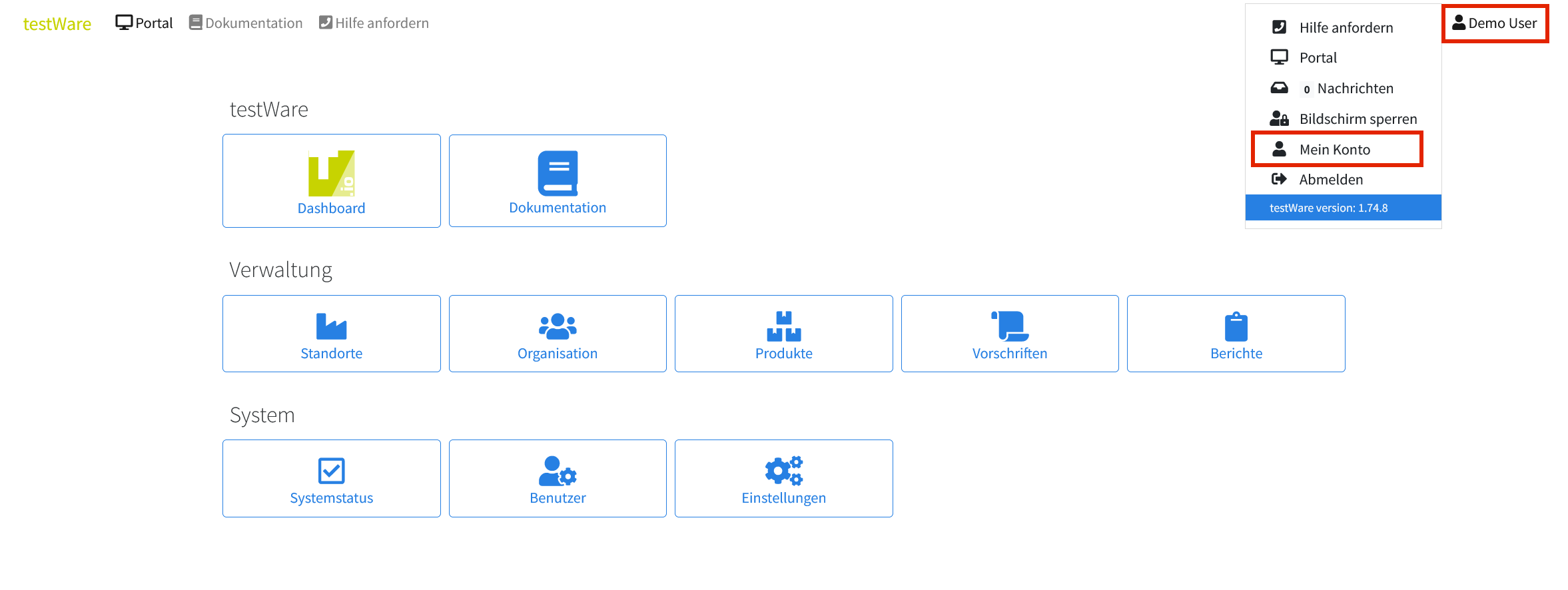
Task: Choose Abmelden to log out
Action: click(x=1330, y=180)
